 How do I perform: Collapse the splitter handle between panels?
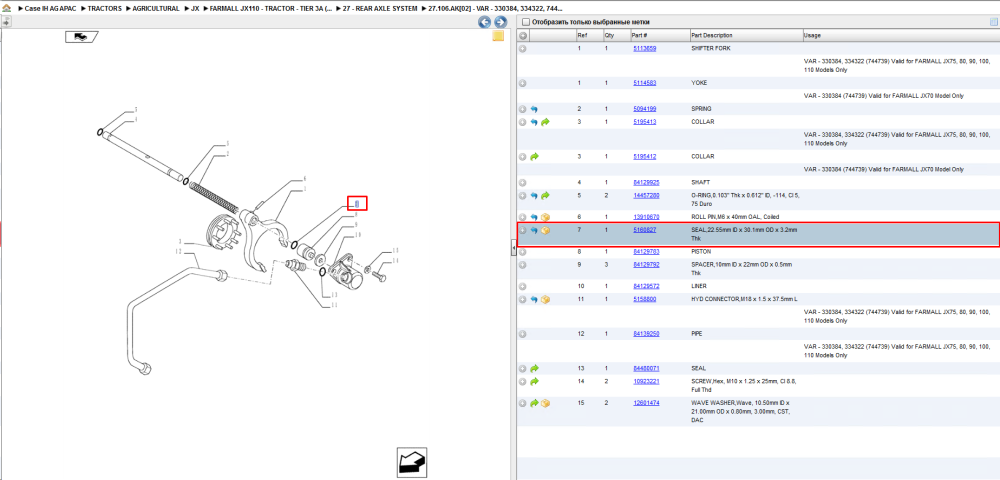coord(513,249)
